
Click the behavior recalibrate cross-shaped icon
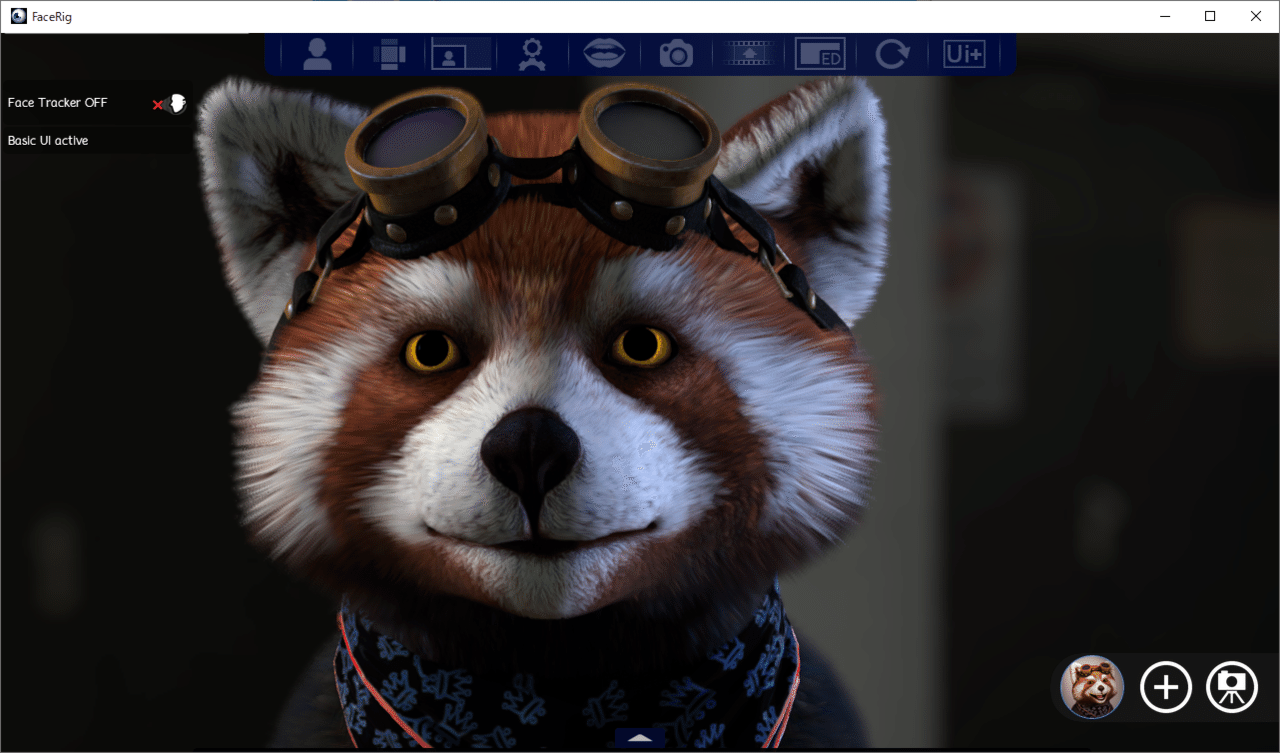[389, 54]
